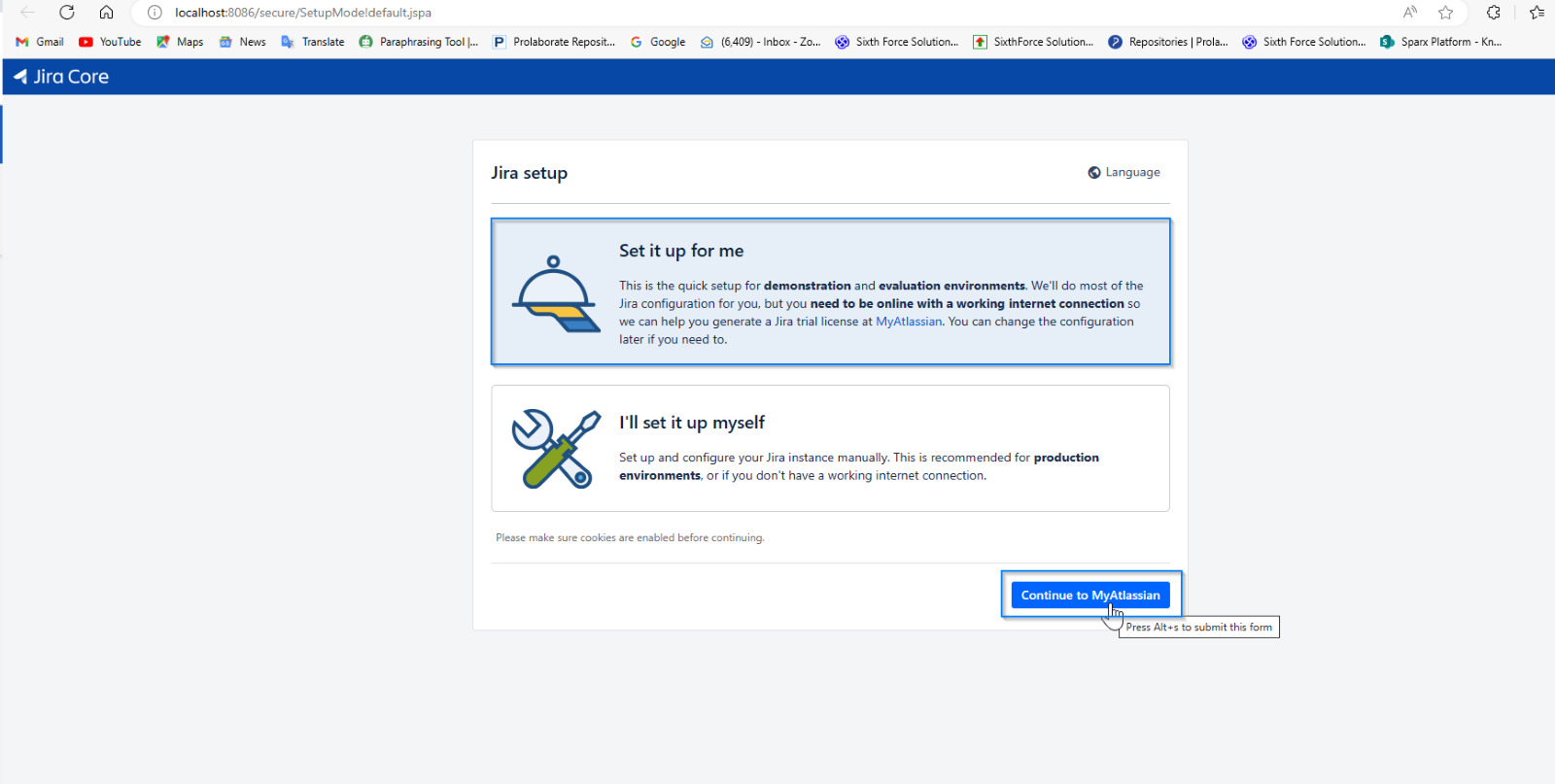Click the Jira setup heading
The image size is (1555, 784).
(530, 173)
